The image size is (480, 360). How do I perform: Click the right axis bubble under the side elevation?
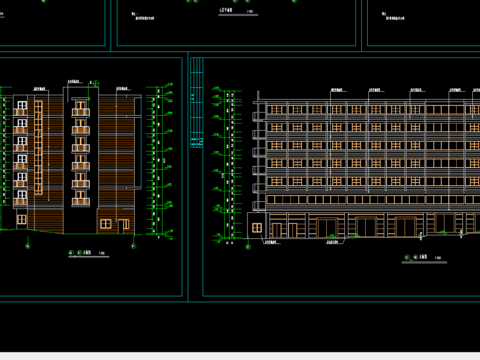click(x=133, y=246)
